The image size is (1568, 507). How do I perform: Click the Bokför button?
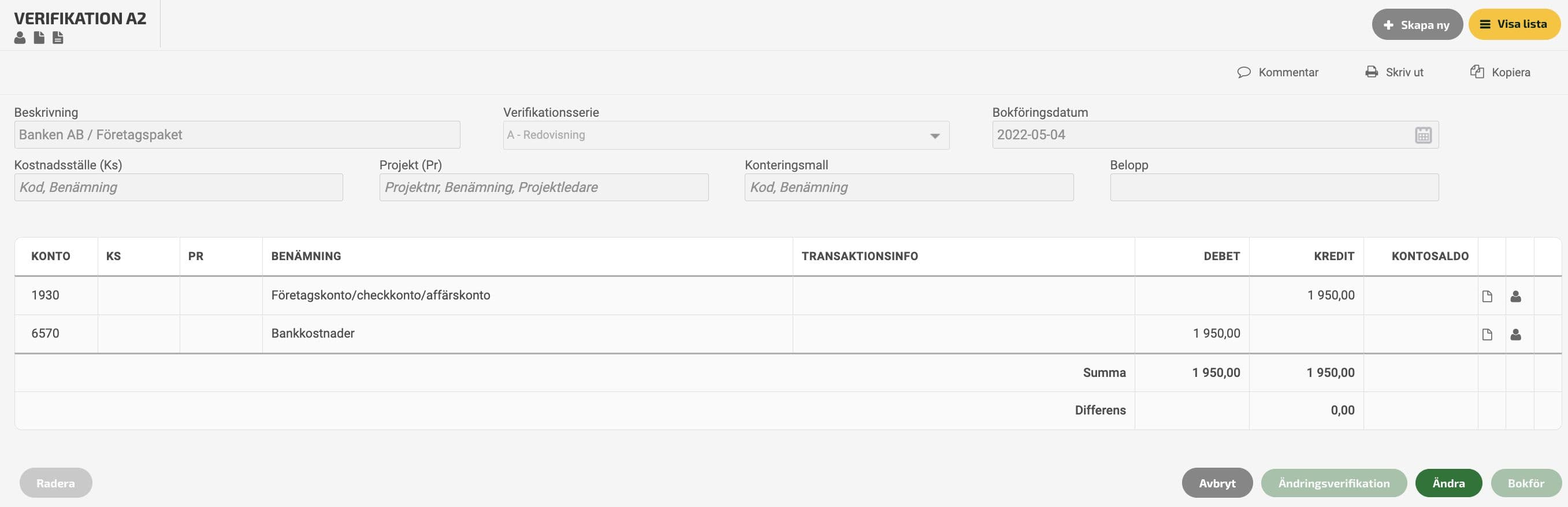pyautogui.click(x=1526, y=483)
